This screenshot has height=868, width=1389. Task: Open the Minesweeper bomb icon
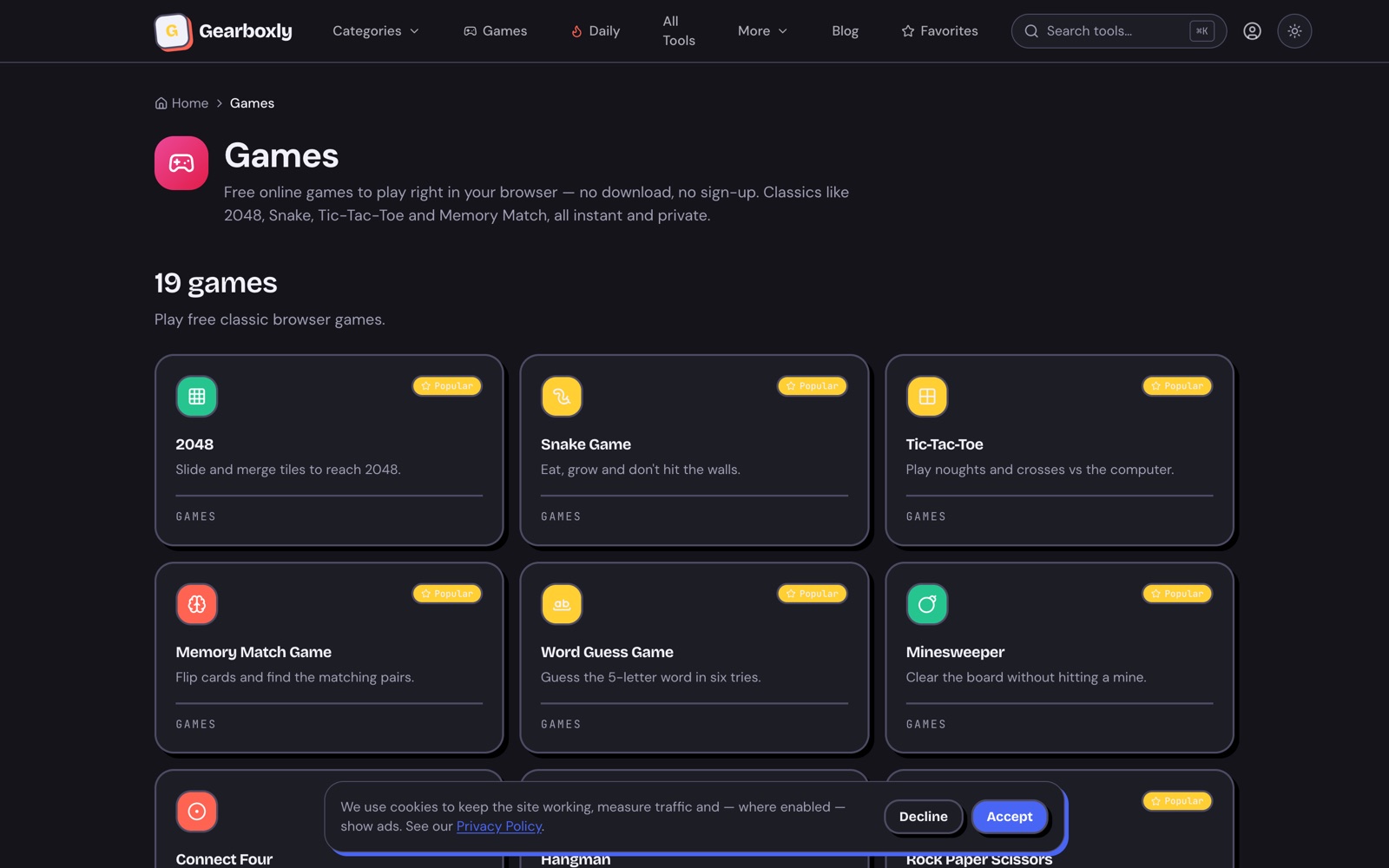[927, 604]
